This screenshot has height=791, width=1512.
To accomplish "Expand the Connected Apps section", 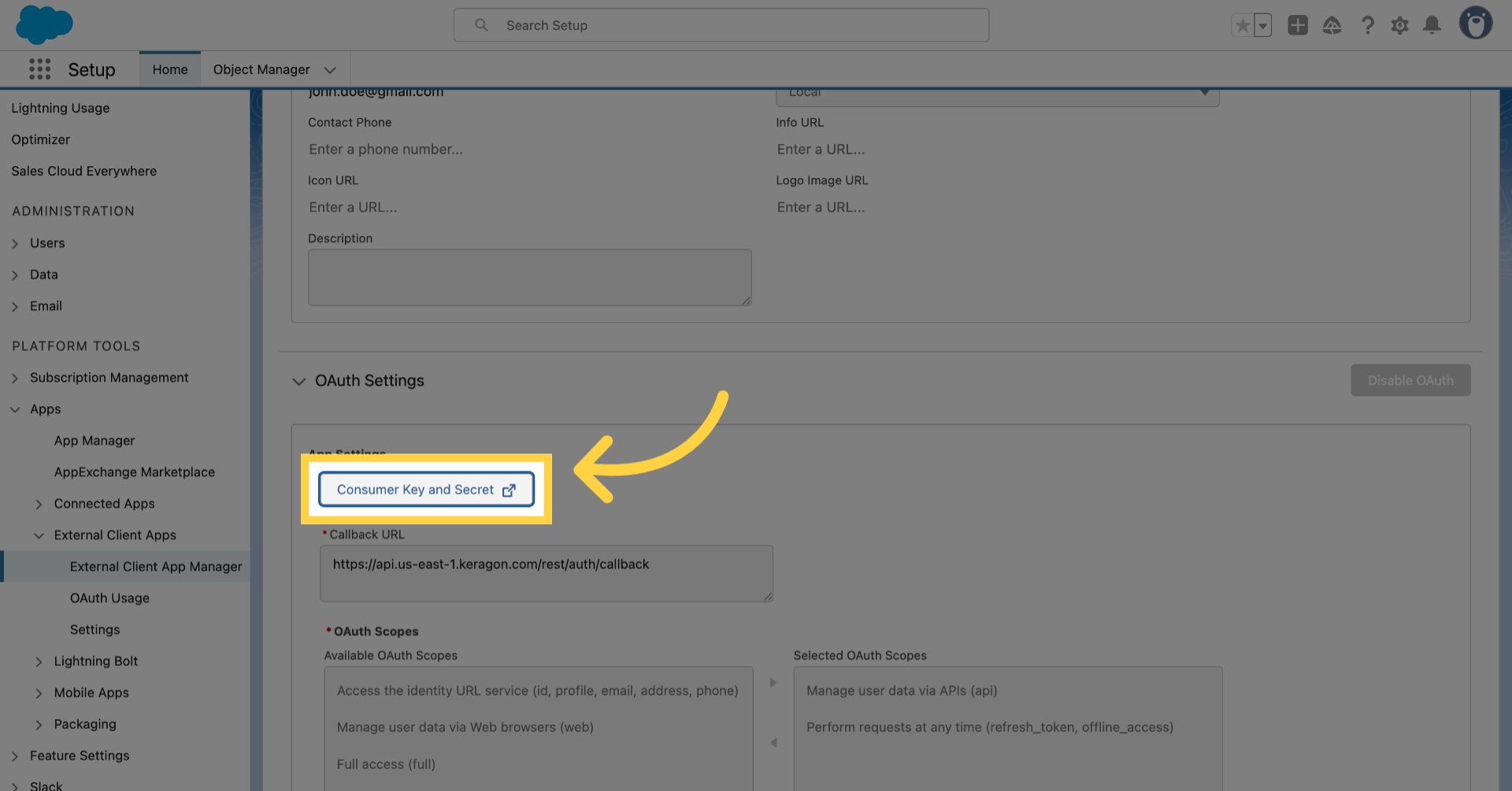I will [x=40, y=504].
